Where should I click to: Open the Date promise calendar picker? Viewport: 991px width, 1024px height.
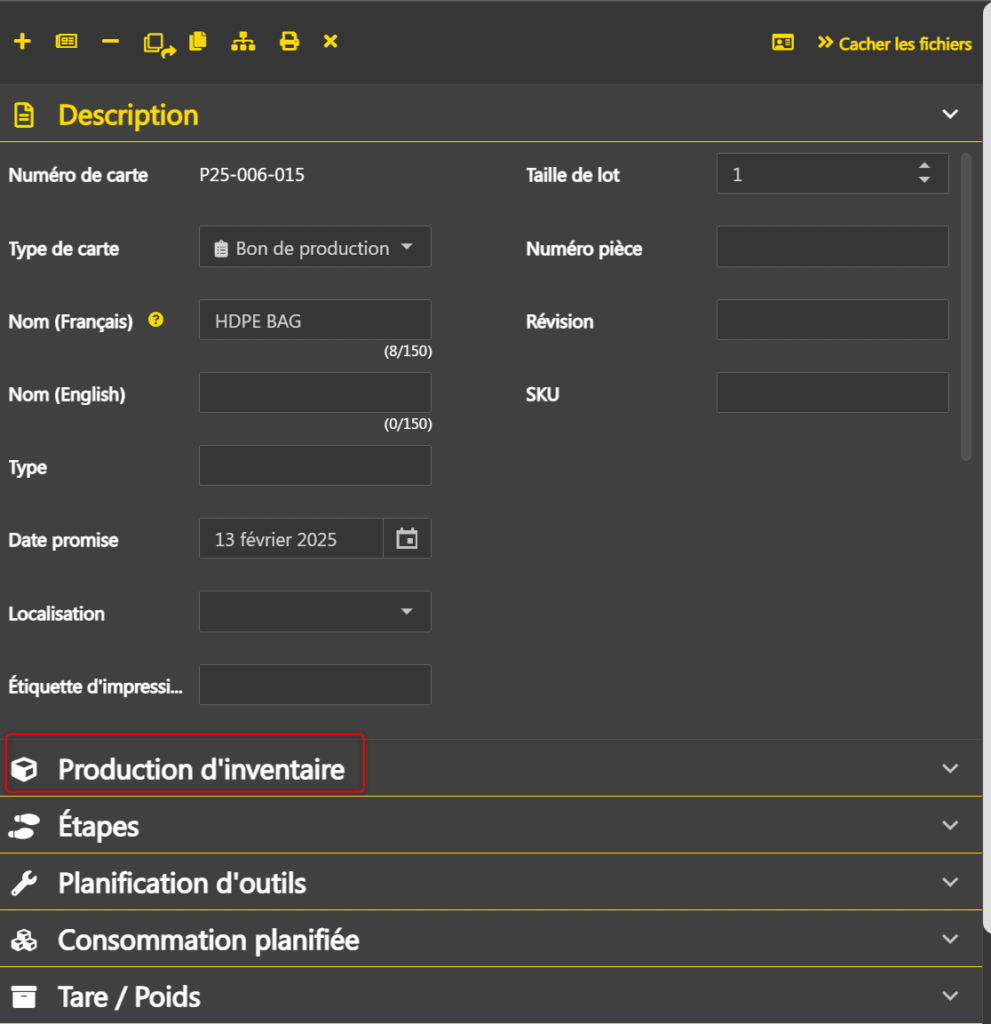coord(407,539)
